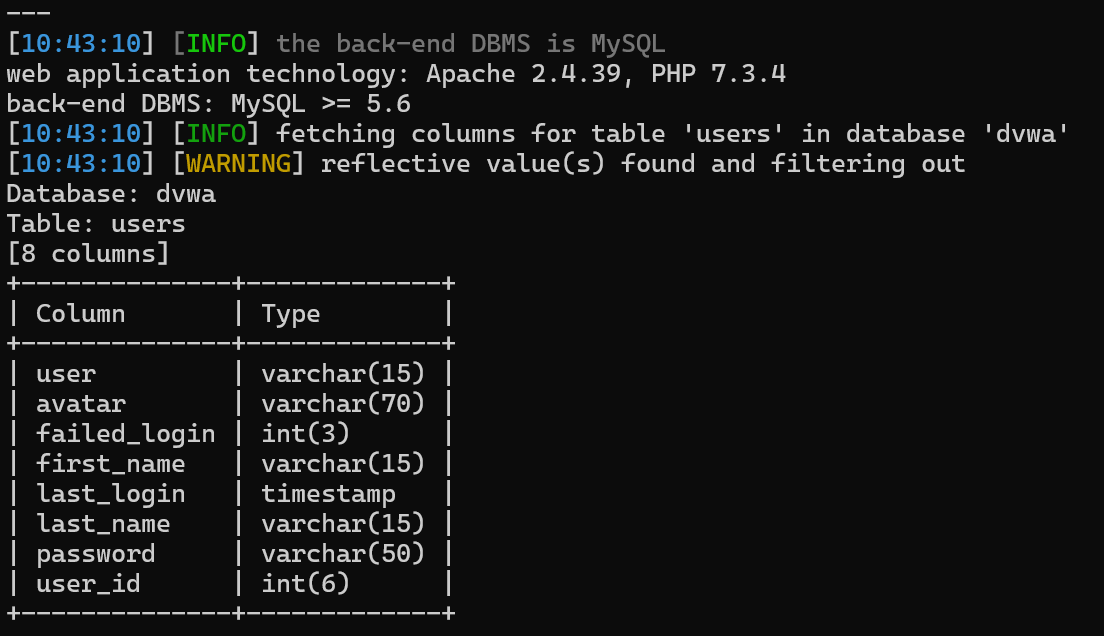Image resolution: width=1104 pixels, height=636 pixels.
Task: Select the 'varchar(70)' type value
Action: [x=343, y=404]
